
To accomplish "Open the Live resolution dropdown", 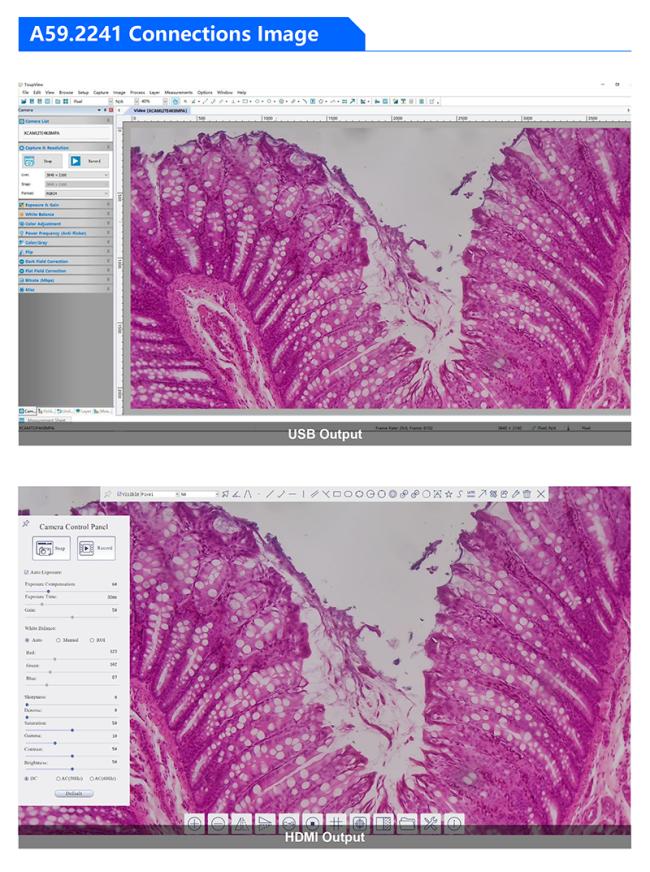I will click(75, 175).
